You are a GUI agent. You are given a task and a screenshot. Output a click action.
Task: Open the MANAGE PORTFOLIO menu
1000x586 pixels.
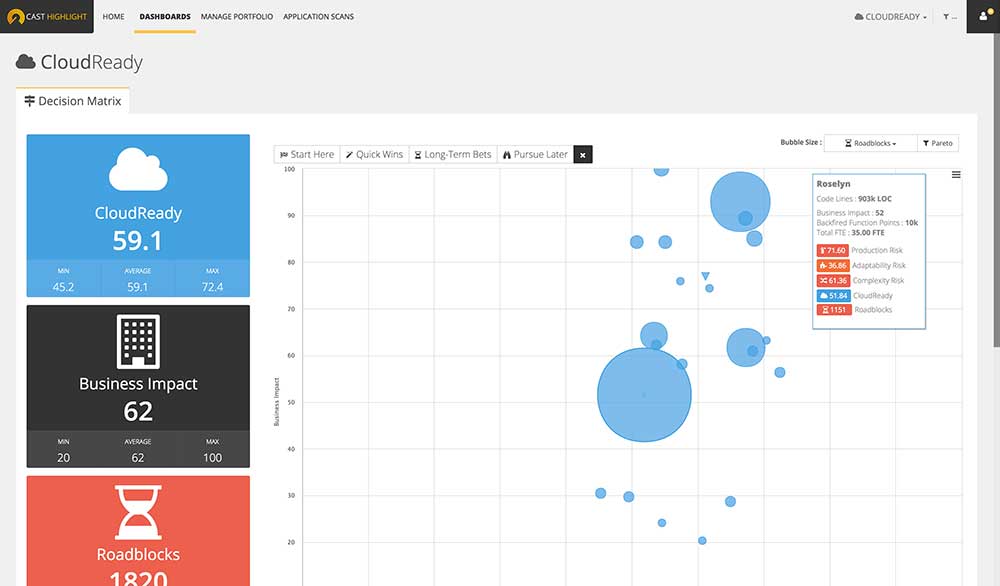[x=237, y=17]
